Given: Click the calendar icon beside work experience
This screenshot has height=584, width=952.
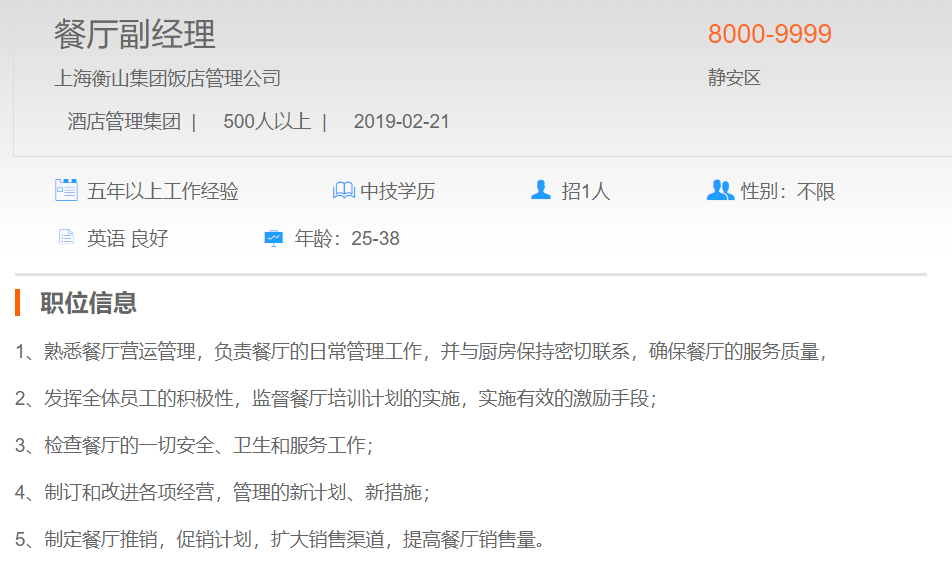Looking at the screenshot, I should (x=66, y=190).
